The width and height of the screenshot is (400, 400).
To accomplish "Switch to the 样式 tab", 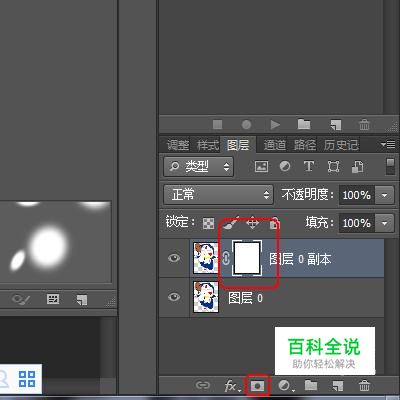I will pos(208,145).
